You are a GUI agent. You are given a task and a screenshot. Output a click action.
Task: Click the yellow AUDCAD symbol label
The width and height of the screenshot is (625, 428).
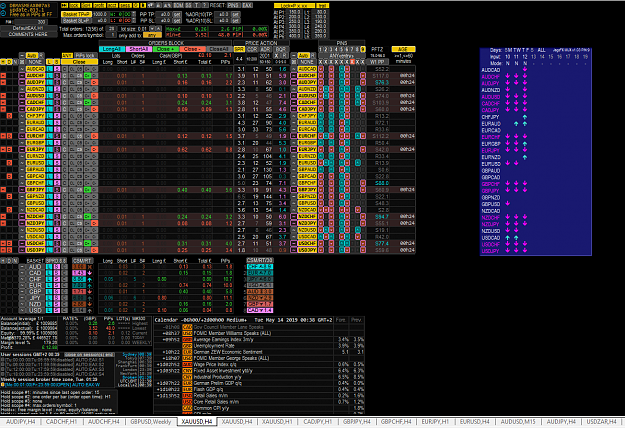tap(35, 69)
